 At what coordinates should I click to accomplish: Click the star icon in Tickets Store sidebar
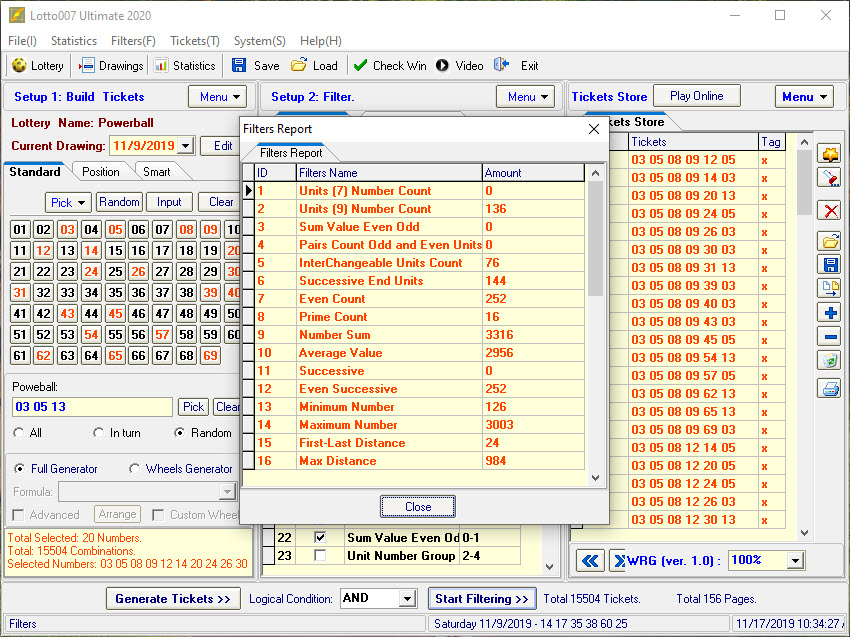point(830,155)
